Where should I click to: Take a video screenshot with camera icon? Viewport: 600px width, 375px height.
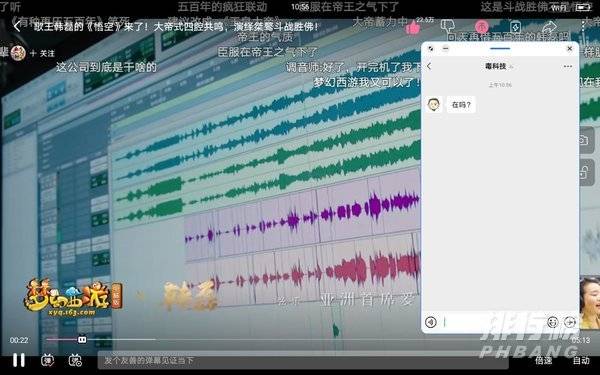coord(585,140)
